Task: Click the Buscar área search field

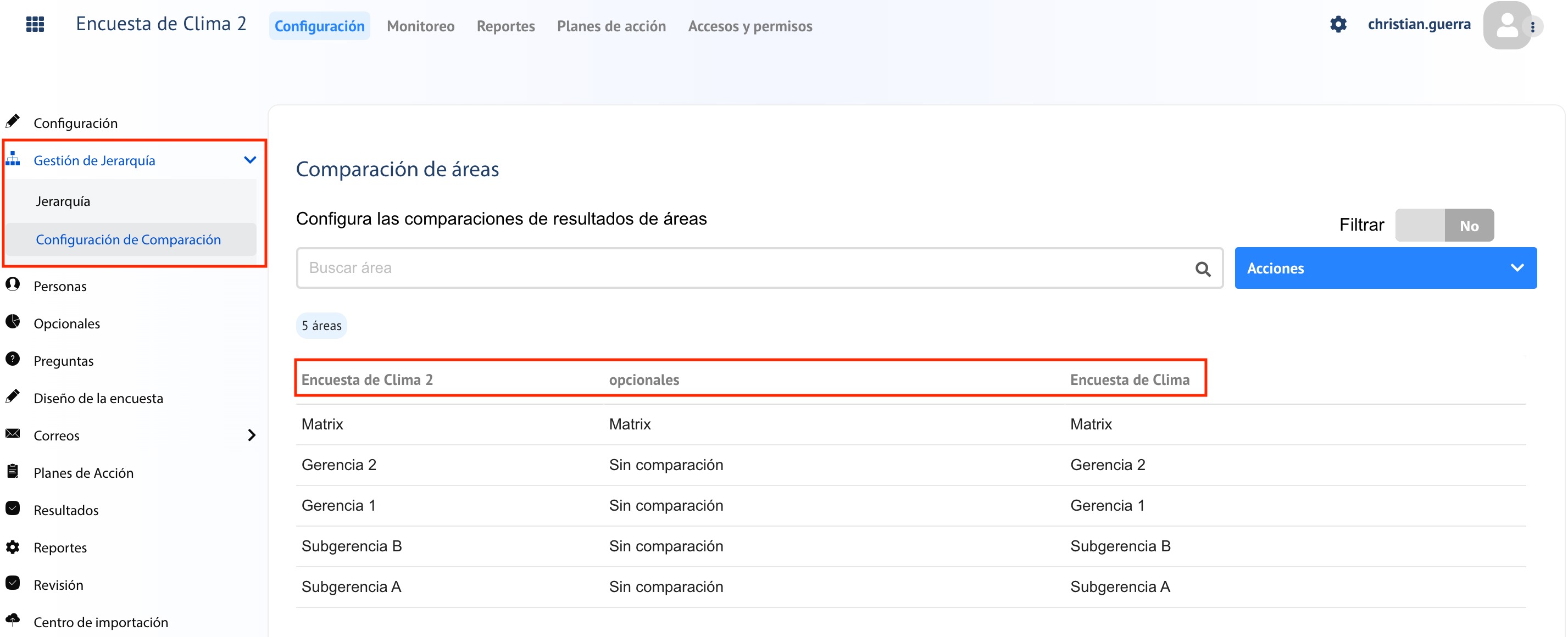Action: (x=759, y=267)
